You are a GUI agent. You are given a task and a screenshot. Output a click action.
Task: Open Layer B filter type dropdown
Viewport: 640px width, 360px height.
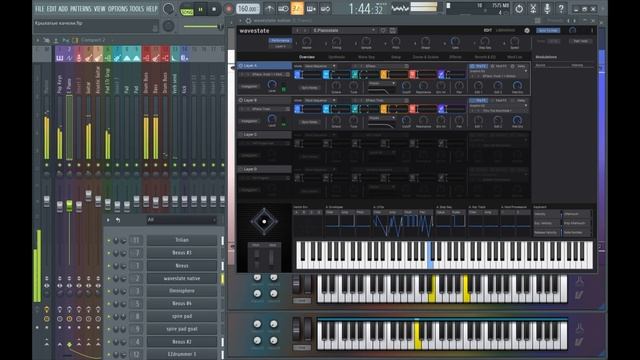(382, 118)
